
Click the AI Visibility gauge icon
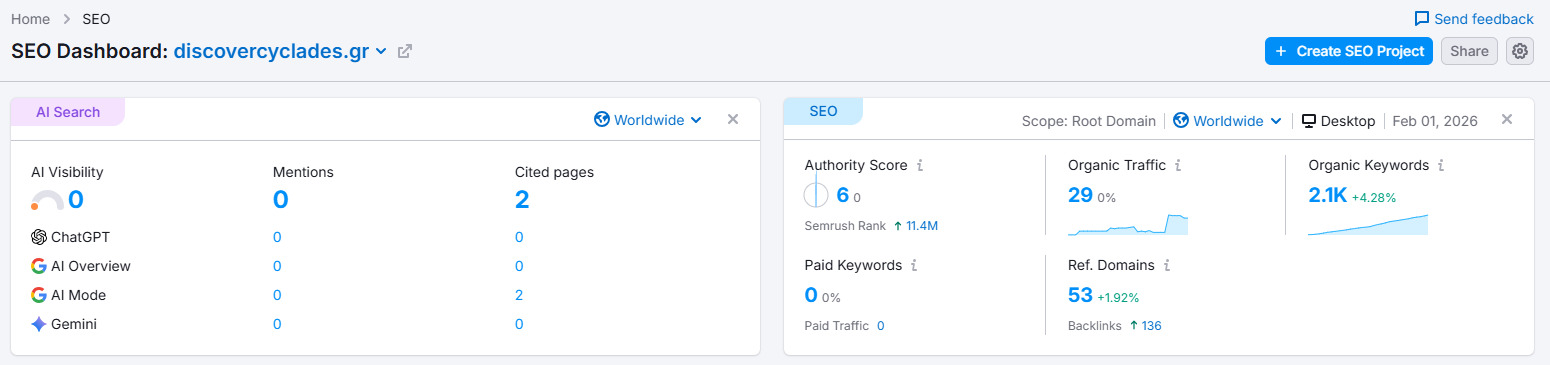click(47, 200)
